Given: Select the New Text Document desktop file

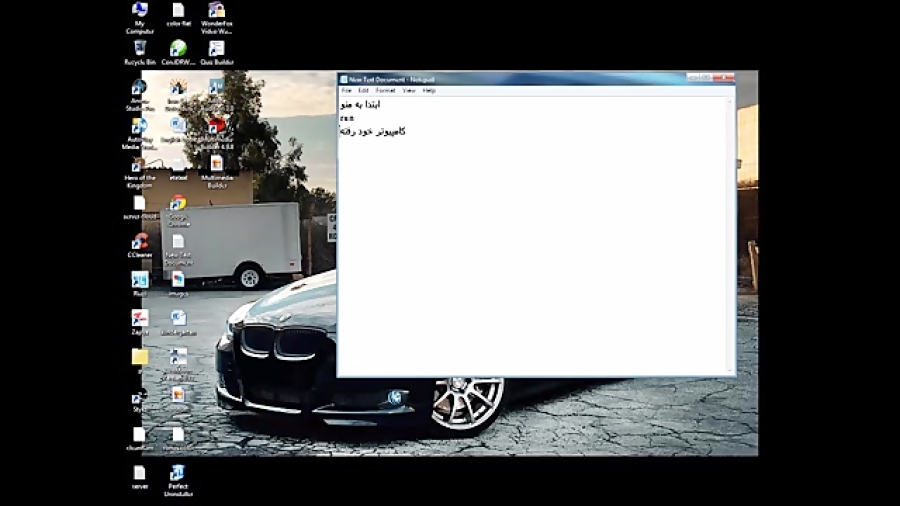Looking at the screenshot, I should click(179, 250).
